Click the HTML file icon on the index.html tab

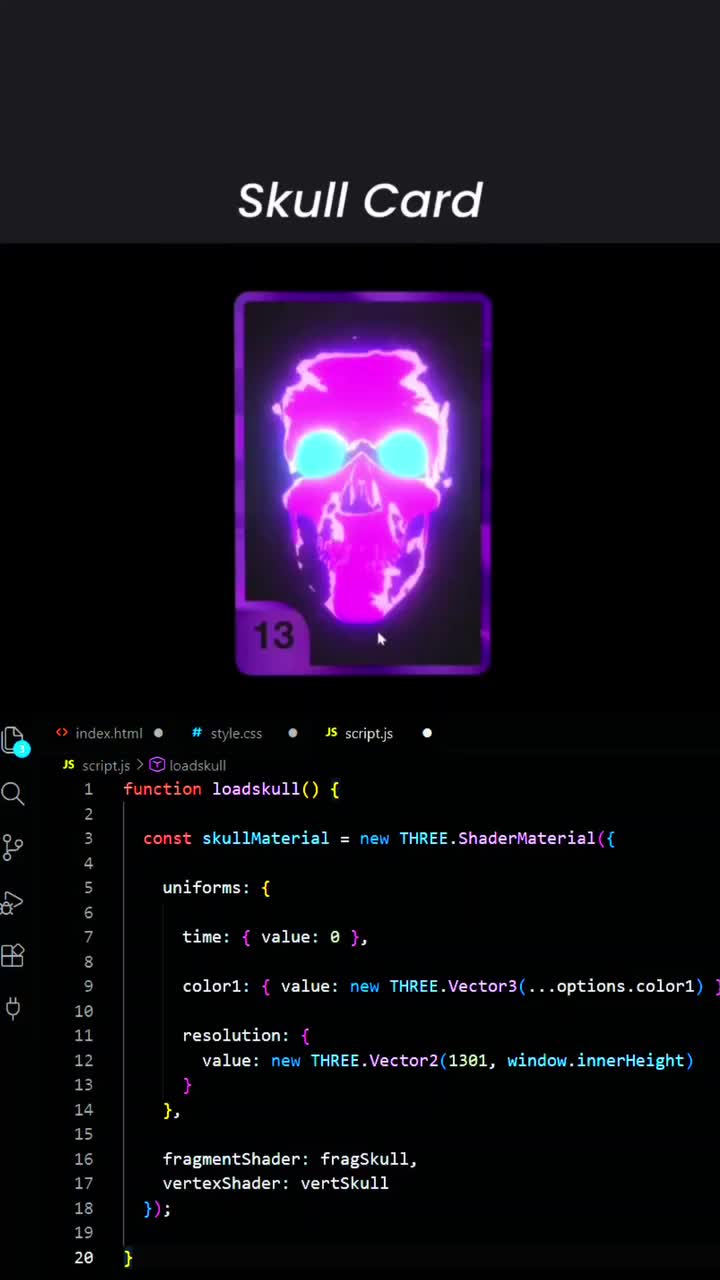(62, 733)
